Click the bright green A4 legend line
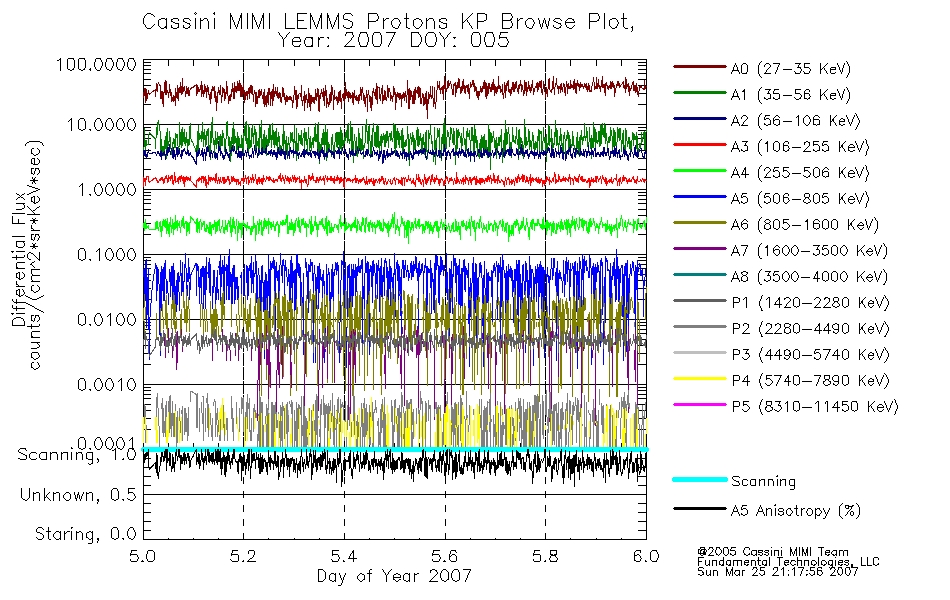The image size is (950, 600). point(699,171)
